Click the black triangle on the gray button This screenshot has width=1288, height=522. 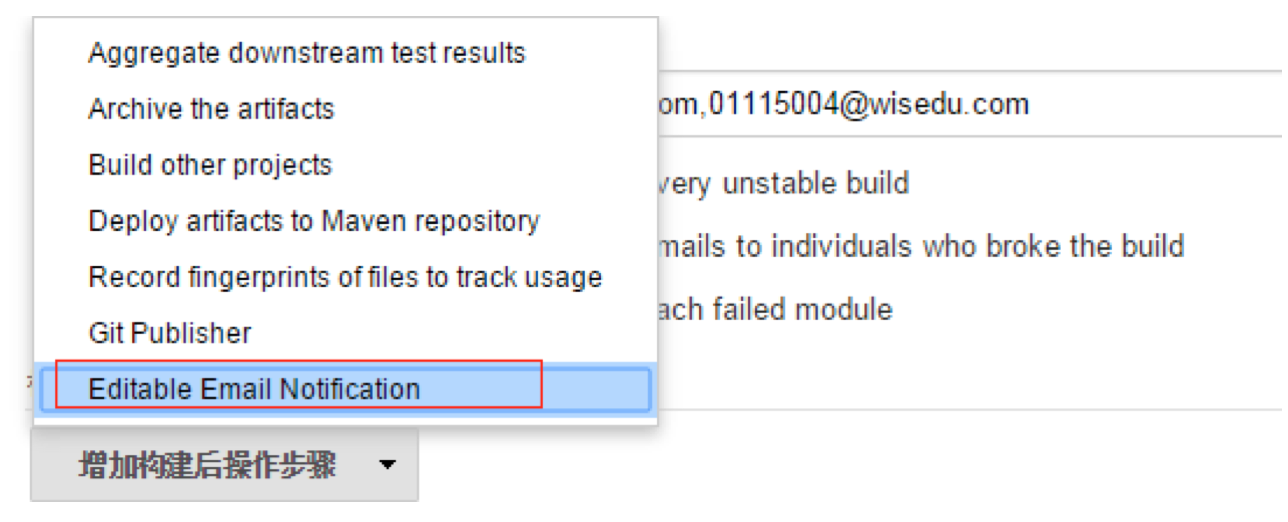click(388, 465)
